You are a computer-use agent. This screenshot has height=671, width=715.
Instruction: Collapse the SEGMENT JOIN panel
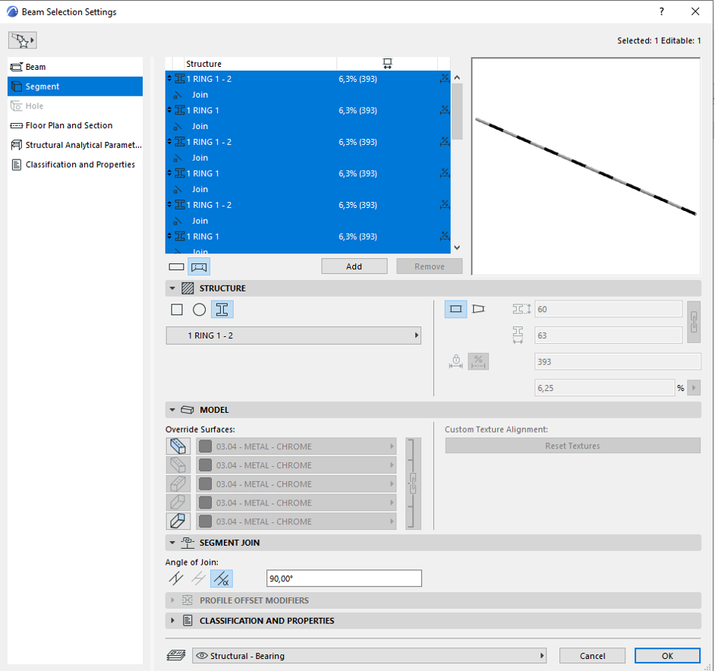(172, 543)
